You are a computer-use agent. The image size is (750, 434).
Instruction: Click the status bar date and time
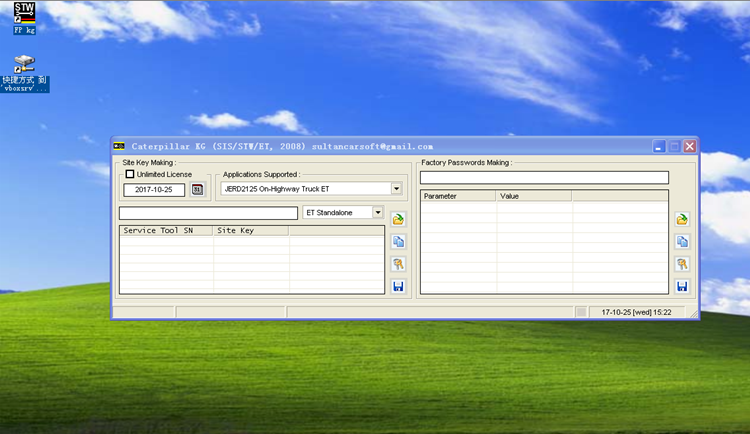tap(636, 312)
